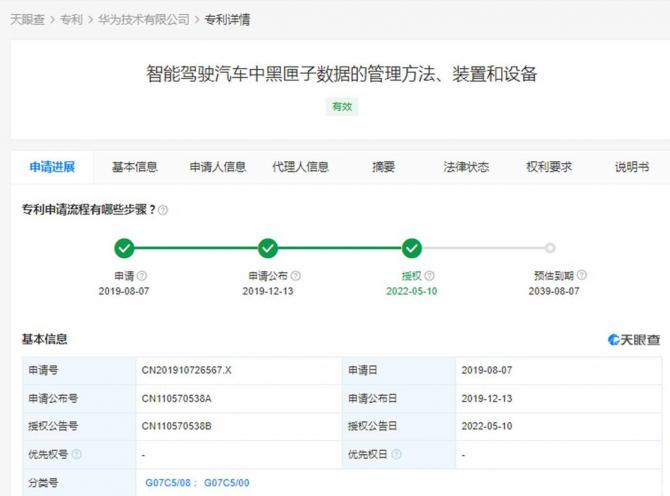Select the 代理人信息 tab
670x496 pixels.
[300, 167]
